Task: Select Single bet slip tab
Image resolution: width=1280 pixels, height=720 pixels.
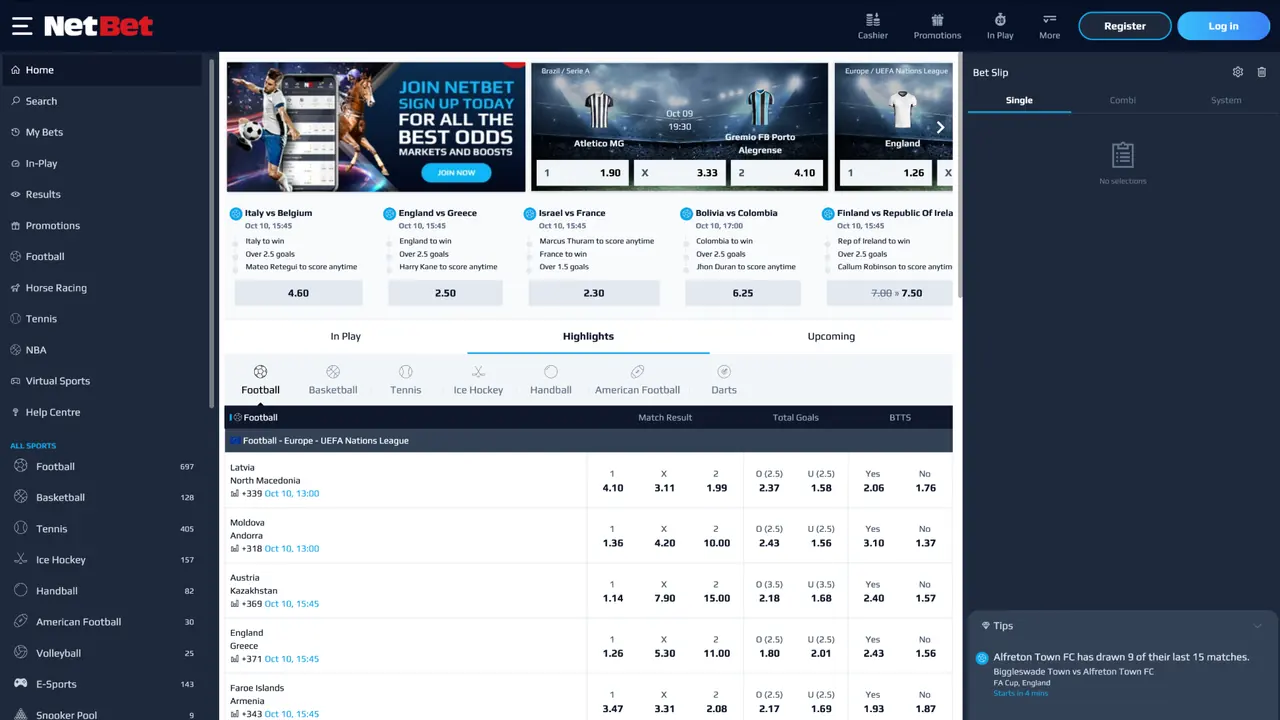Action: [x=1019, y=100]
